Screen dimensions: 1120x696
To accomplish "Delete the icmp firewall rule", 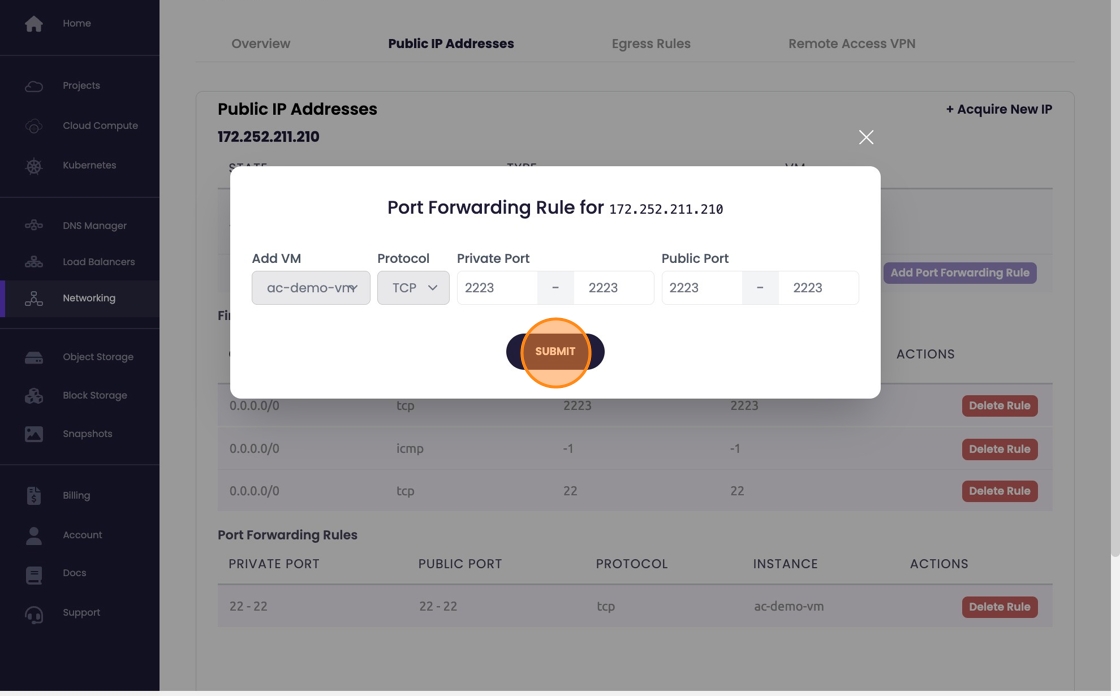I will click(x=999, y=449).
